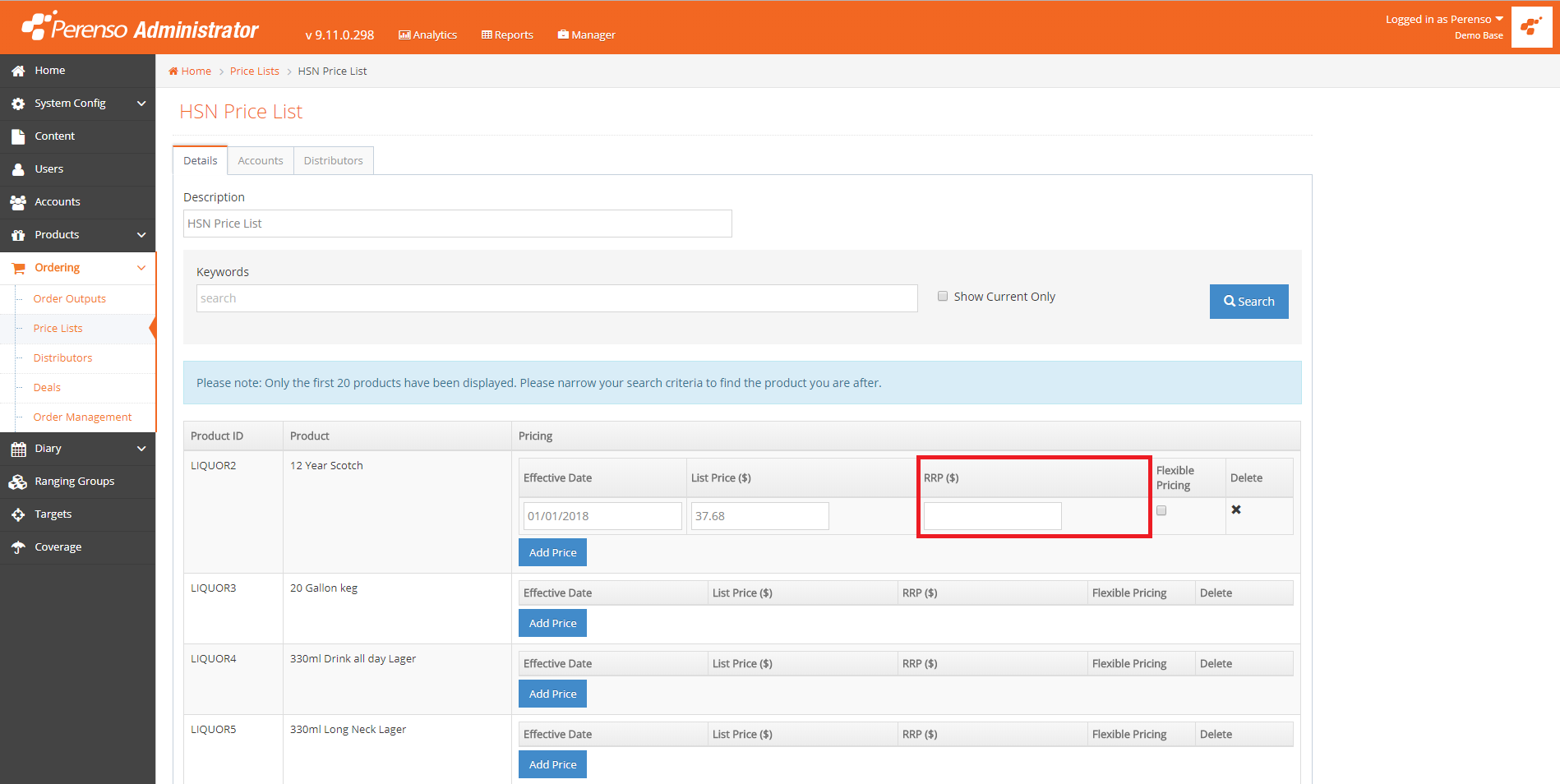This screenshot has width=1560, height=784.
Task: Open Order Management in sidebar
Action: [x=82, y=417]
